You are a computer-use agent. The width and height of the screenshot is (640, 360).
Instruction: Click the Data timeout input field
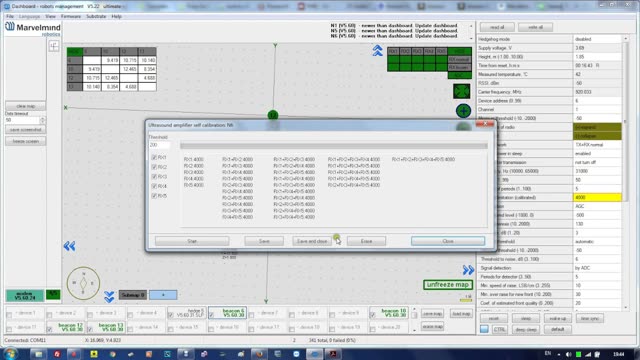coord(23,120)
